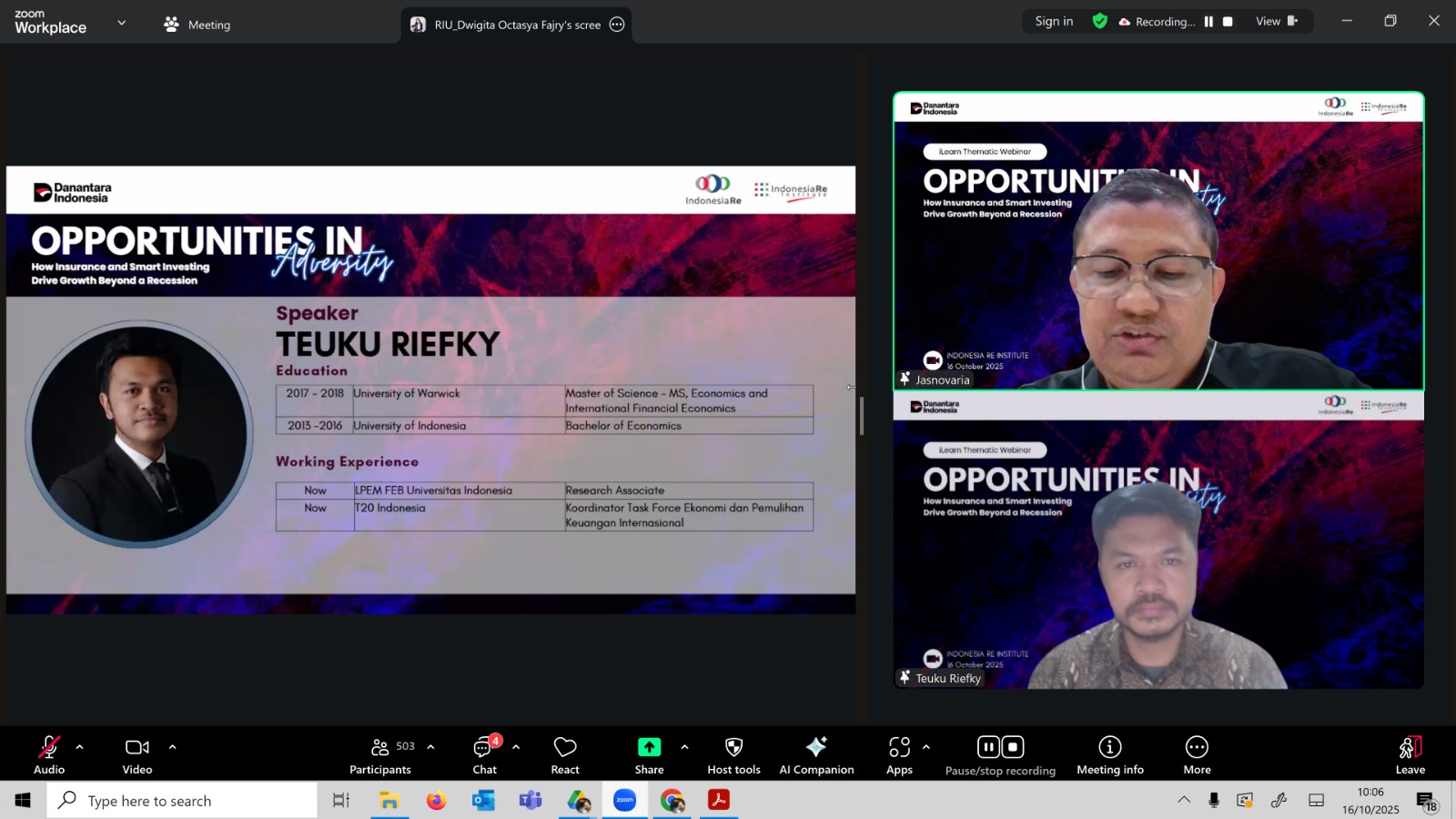Leave the meeting
The width and height of the screenshot is (1456, 819).
tap(1410, 755)
